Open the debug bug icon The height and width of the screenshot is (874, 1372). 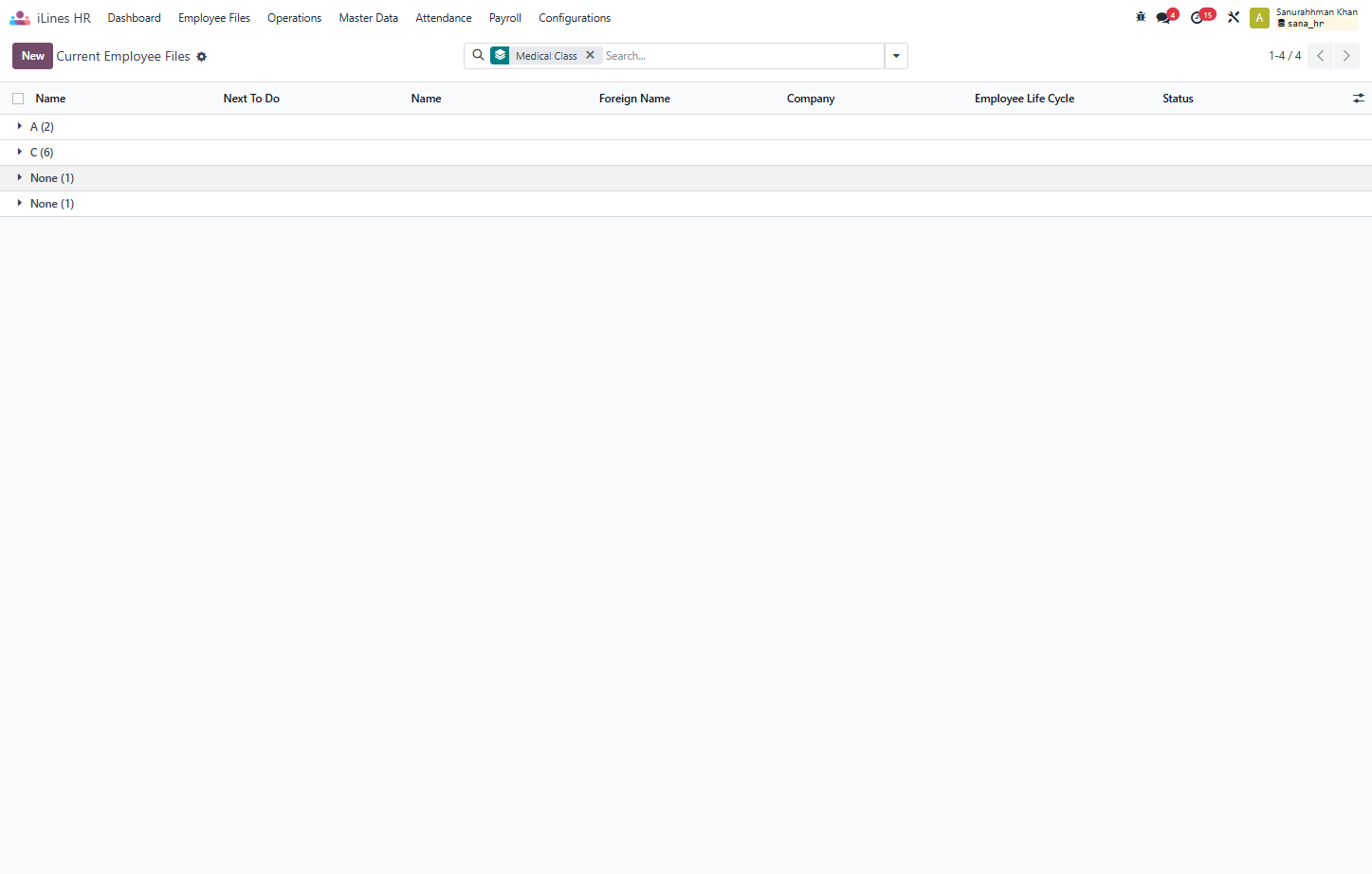[x=1141, y=17]
